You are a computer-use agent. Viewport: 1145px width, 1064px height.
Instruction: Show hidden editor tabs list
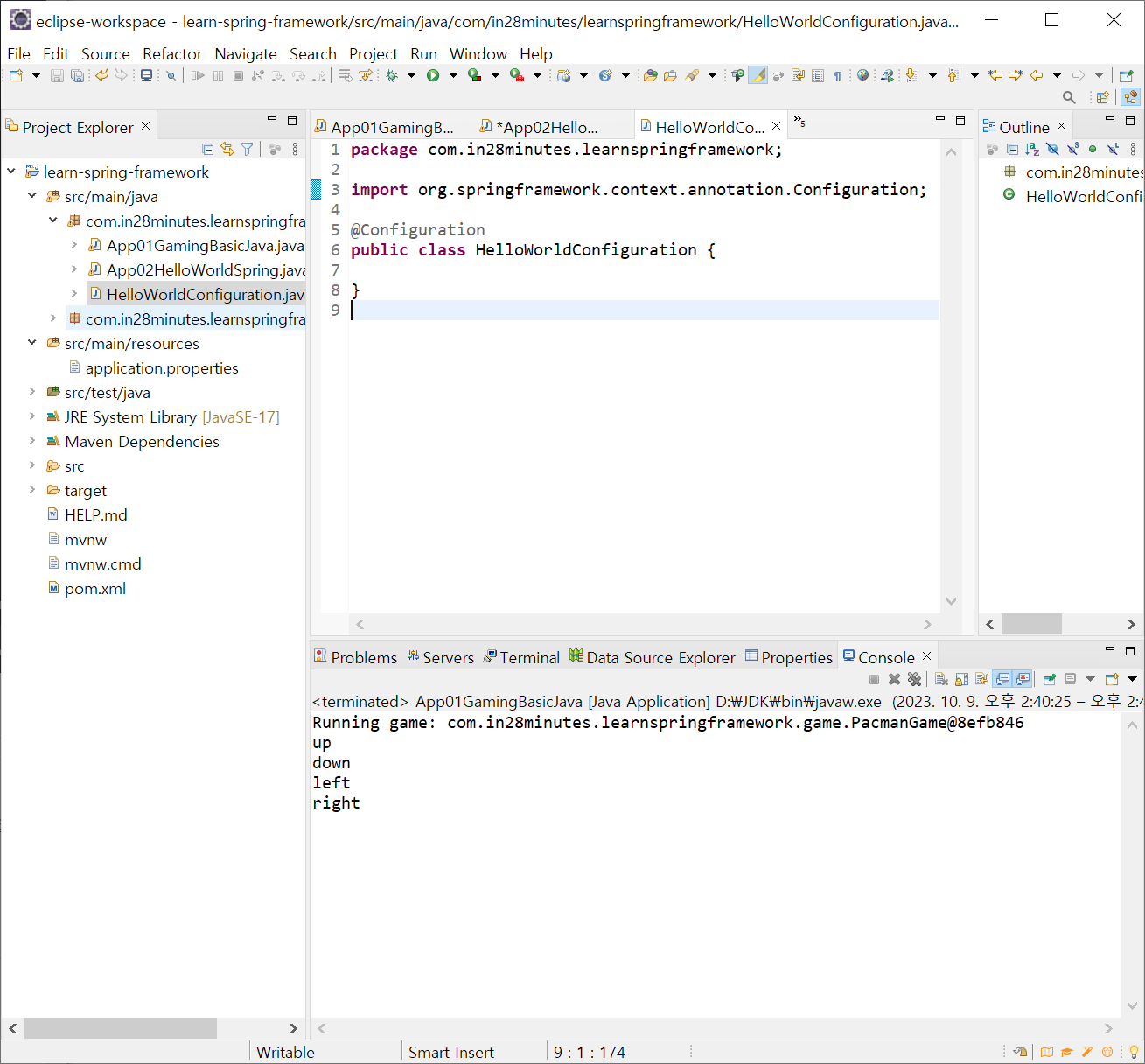coord(799,122)
